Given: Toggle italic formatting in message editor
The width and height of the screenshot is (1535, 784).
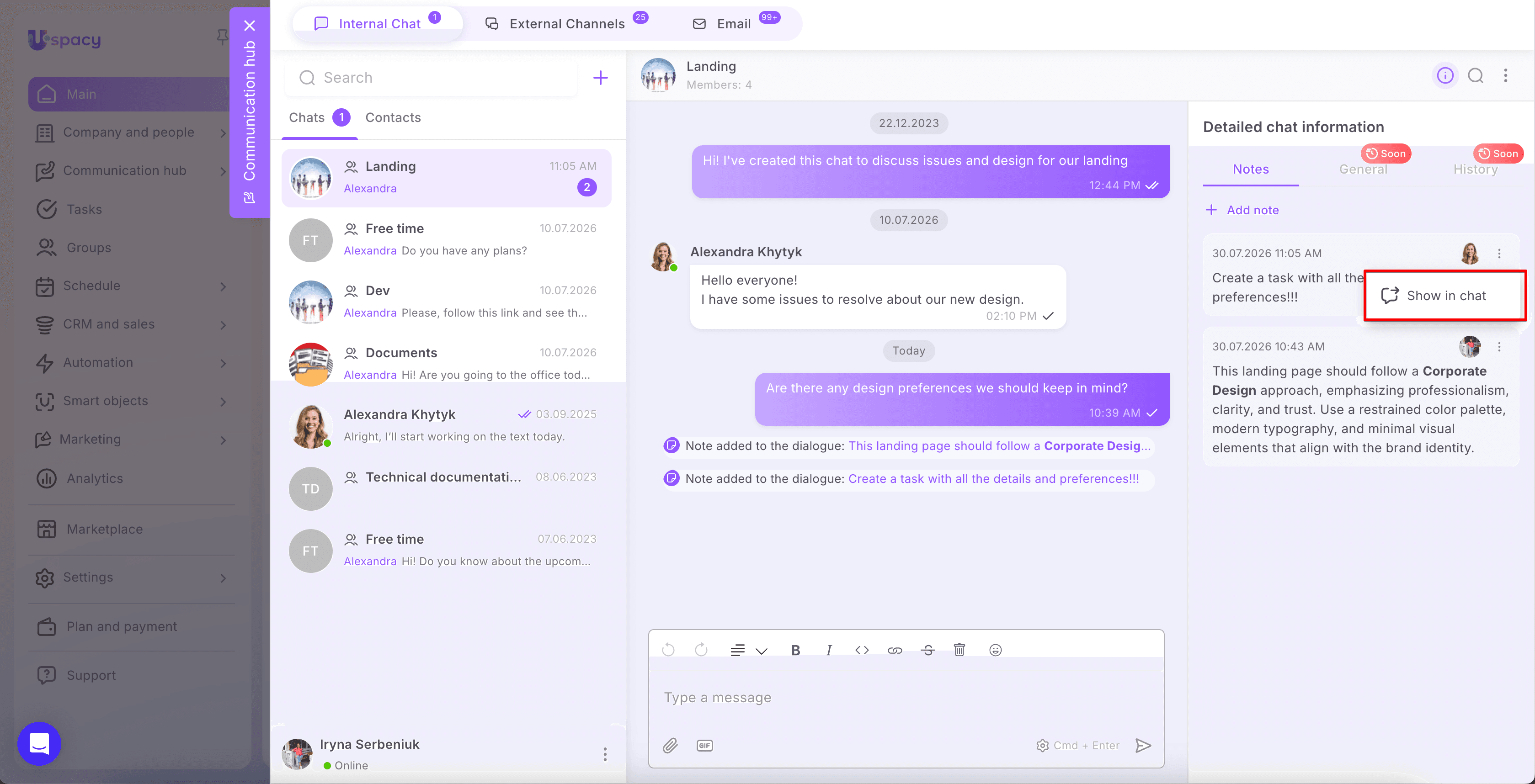Looking at the screenshot, I should (x=828, y=650).
